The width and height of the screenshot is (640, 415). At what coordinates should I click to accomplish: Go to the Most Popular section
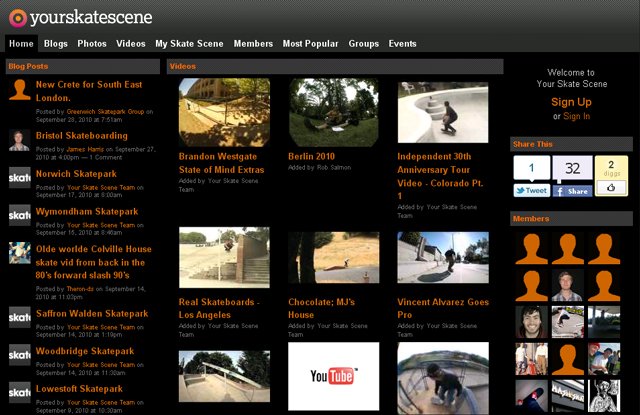310,44
